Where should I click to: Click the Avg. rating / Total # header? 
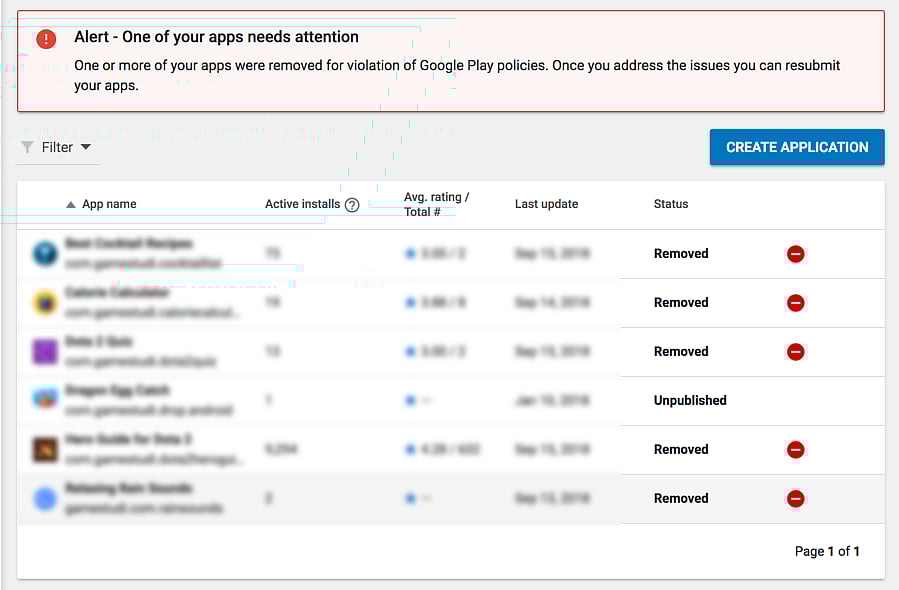click(x=436, y=204)
